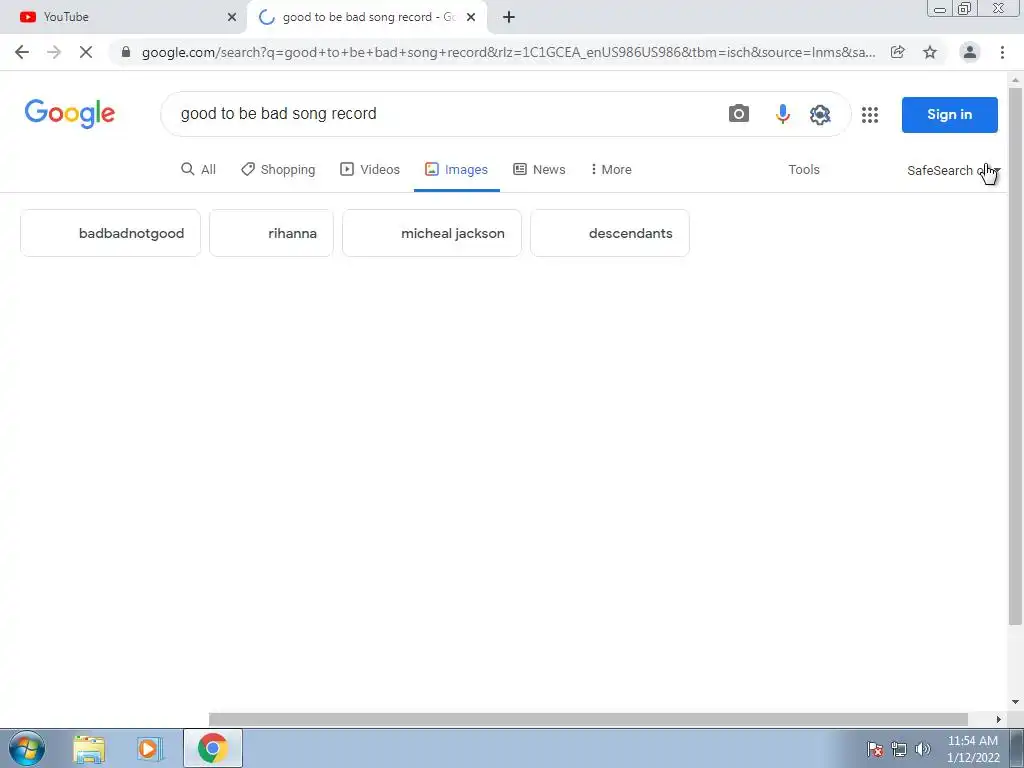Launch Windows Media Player from taskbar
This screenshot has height=768, width=1024.
pos(150,748)
